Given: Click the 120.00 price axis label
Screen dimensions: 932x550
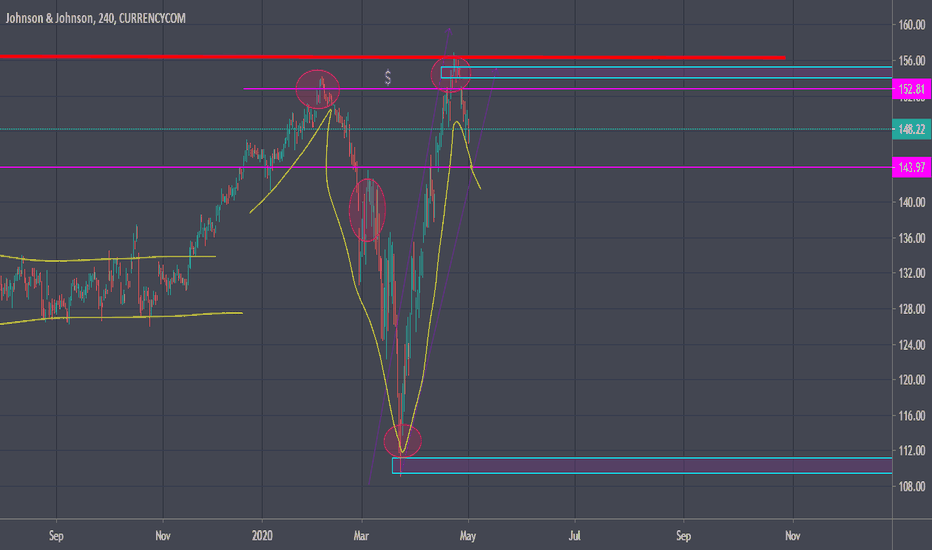Looking at the screenshot, I should [912, 380].
